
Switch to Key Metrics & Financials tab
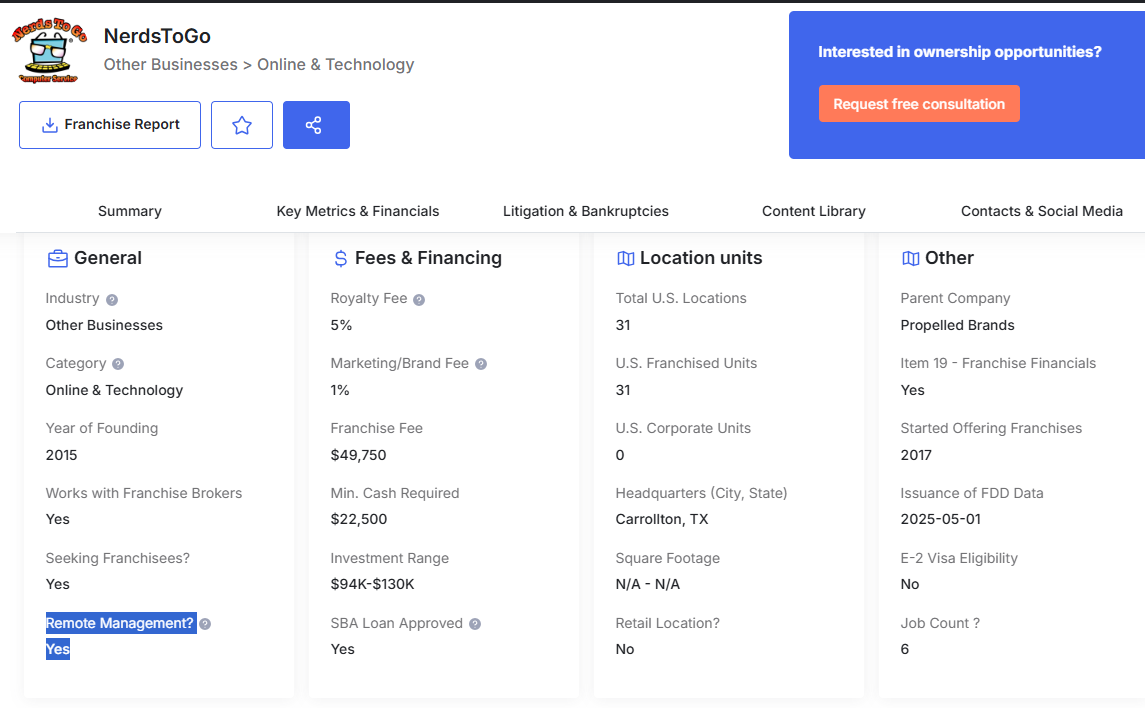pyautogui.click(x=358, y=211)
